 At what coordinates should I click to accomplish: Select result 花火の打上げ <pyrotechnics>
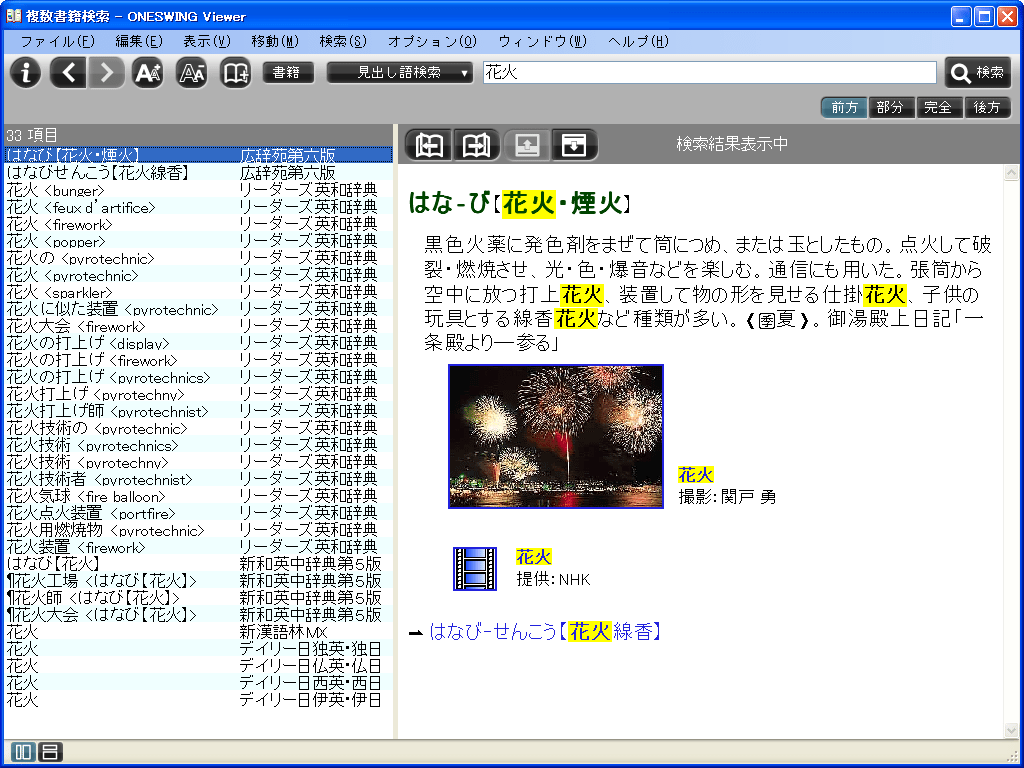click(199, 377)
